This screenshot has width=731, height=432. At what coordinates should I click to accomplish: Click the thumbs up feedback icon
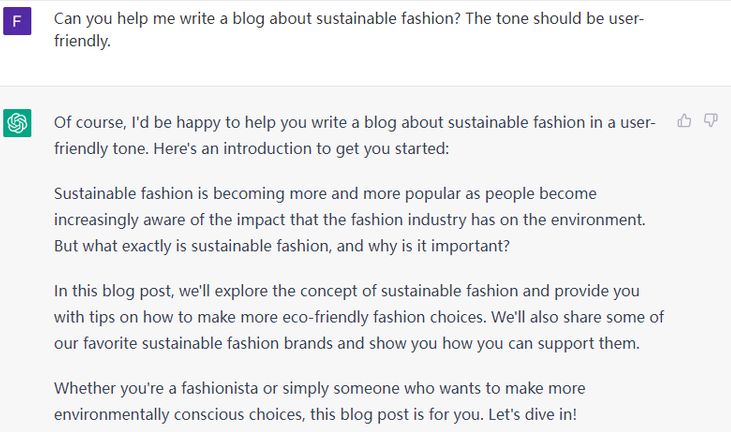point(685,121)
